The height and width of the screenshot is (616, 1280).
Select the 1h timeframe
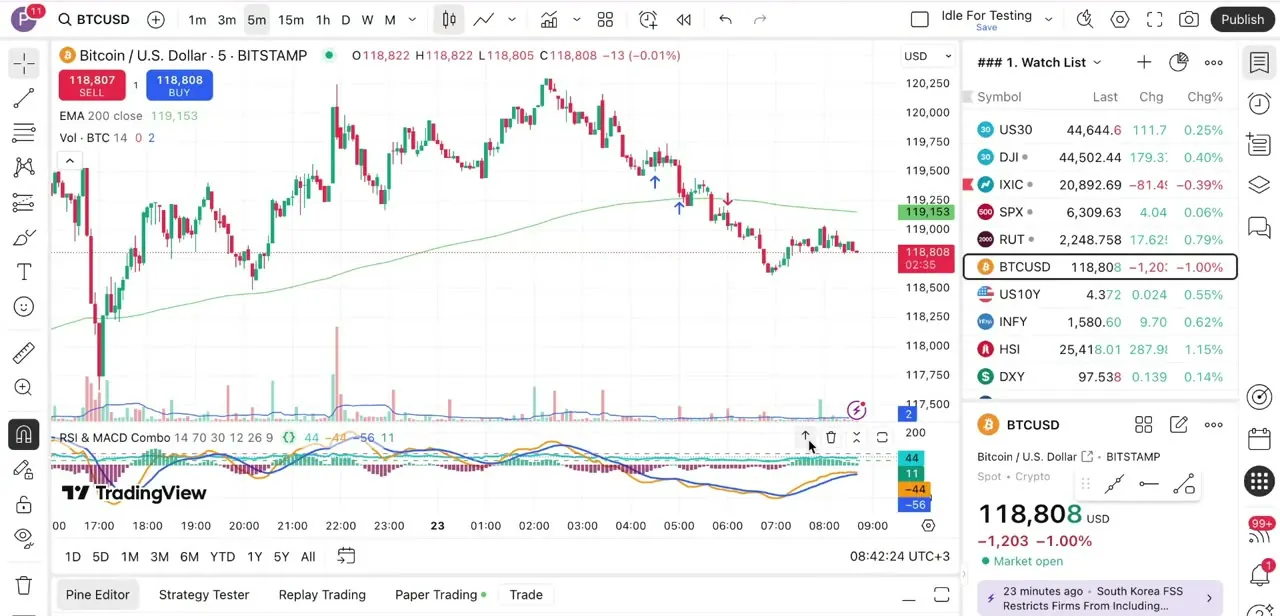point(323,19)
